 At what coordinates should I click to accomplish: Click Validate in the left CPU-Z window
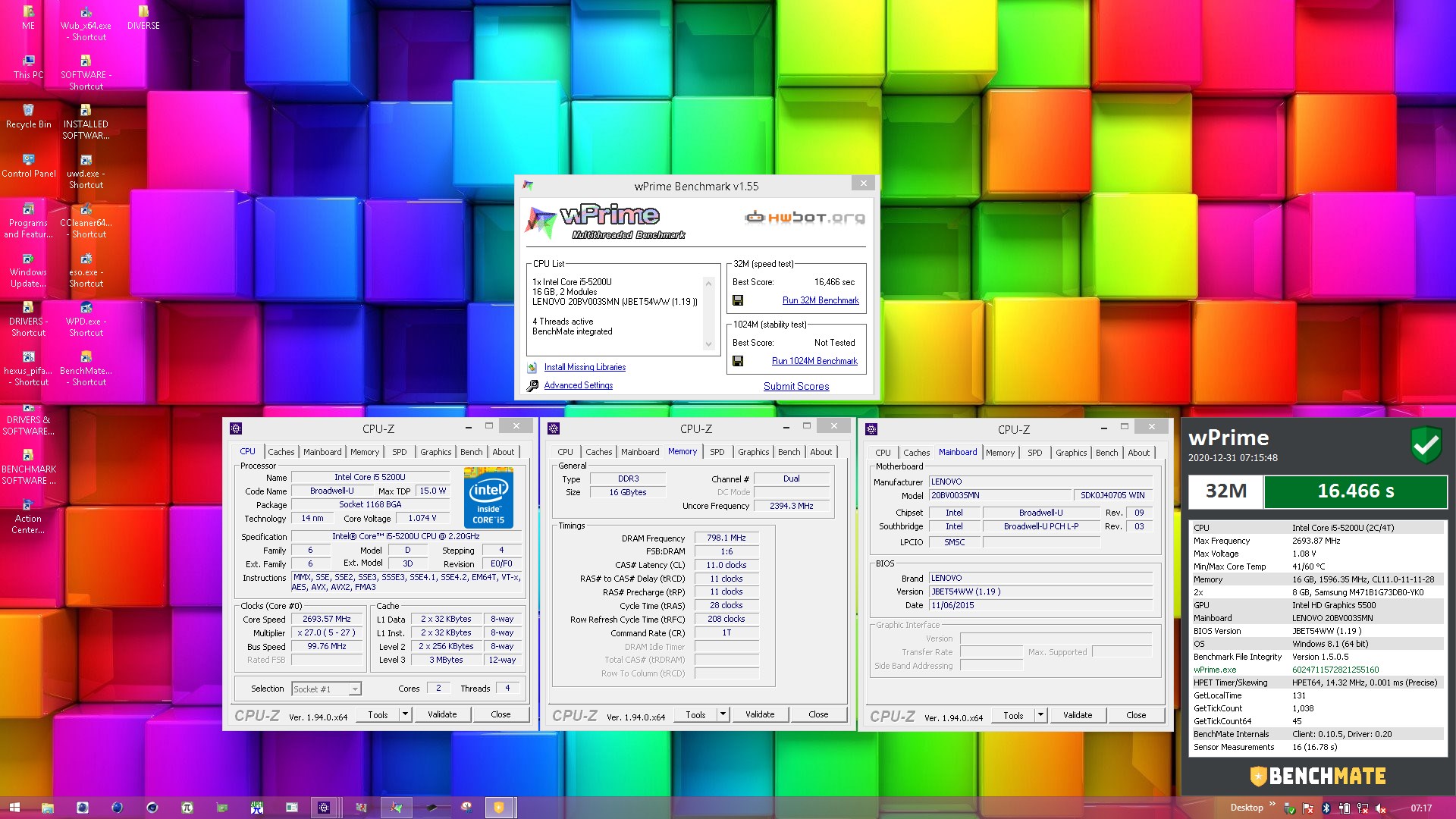(442, 714)
